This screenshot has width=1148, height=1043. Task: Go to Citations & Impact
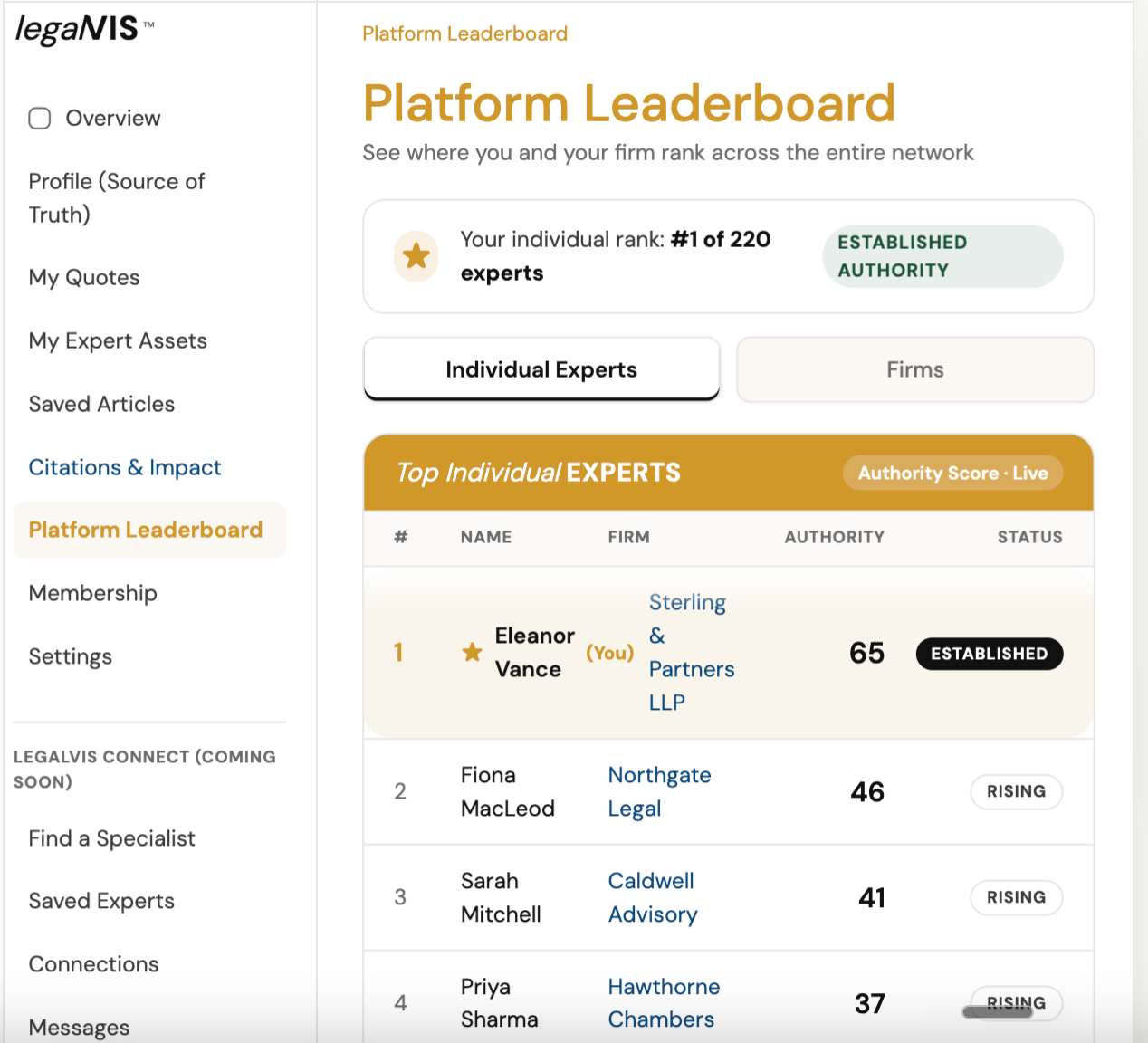125,467
